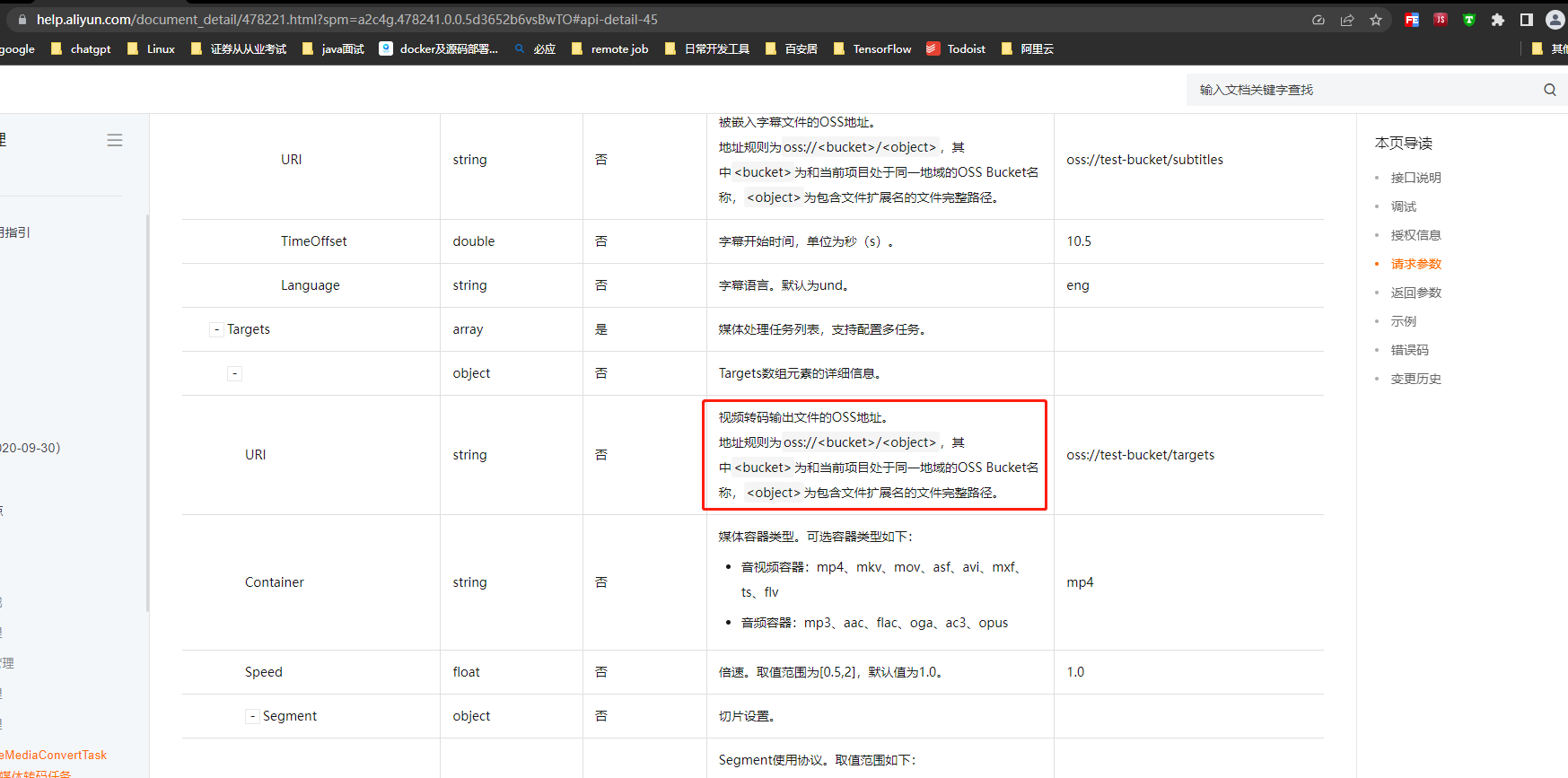This screenshot has width=1568, height=778.
Task: Jump to 请求参数 in page guide
Action: click(x=1415, y=264)
